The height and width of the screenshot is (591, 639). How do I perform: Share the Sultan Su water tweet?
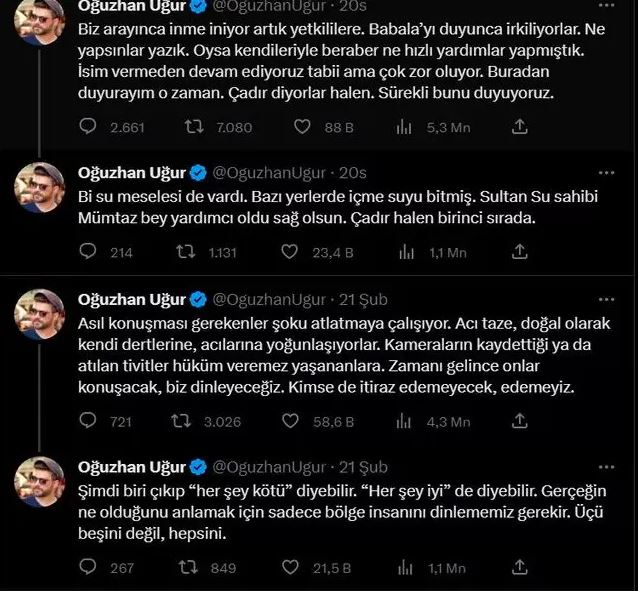tap(519, 253)
